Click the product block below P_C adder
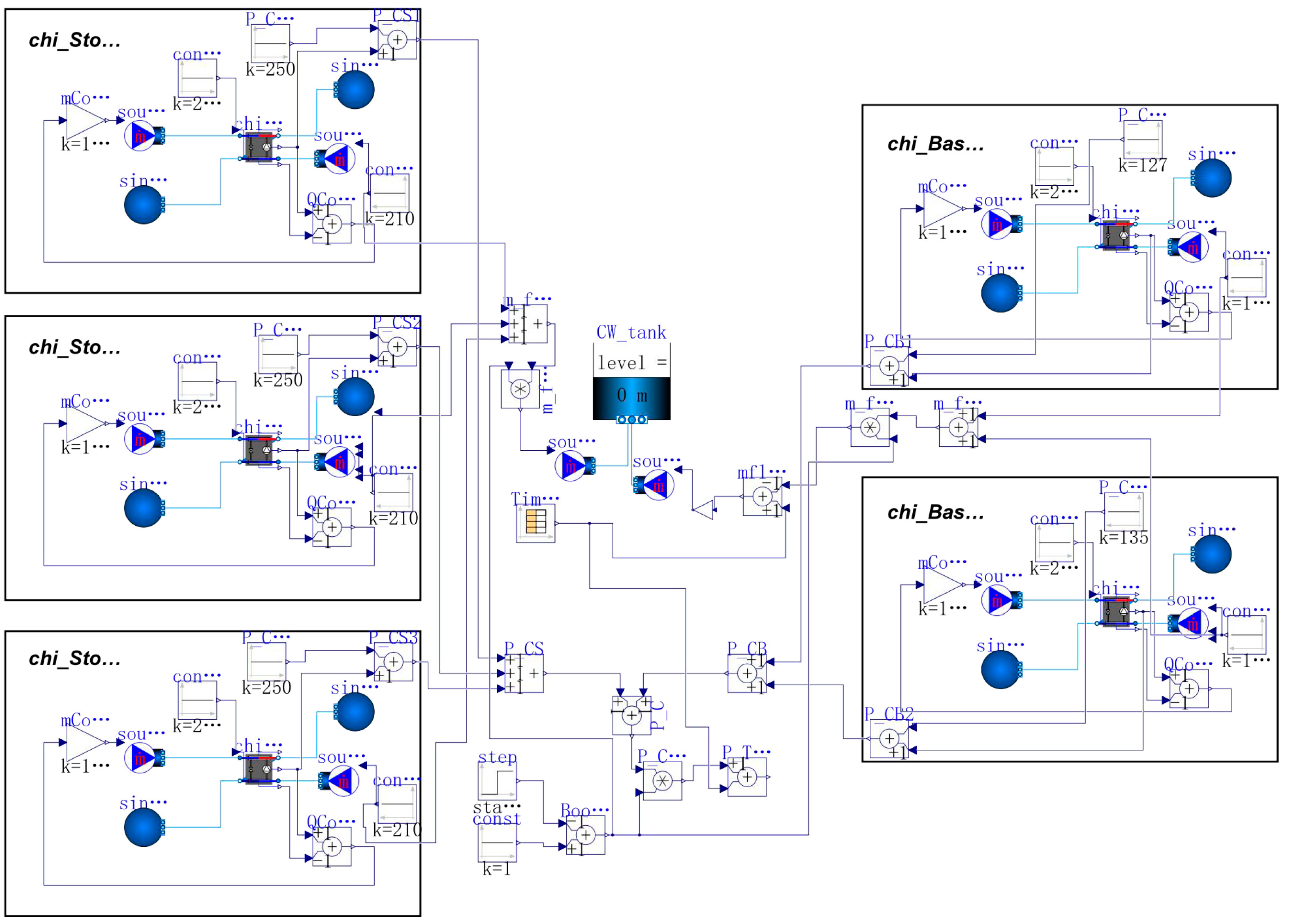1291x924 pixels. click(662, 781)
